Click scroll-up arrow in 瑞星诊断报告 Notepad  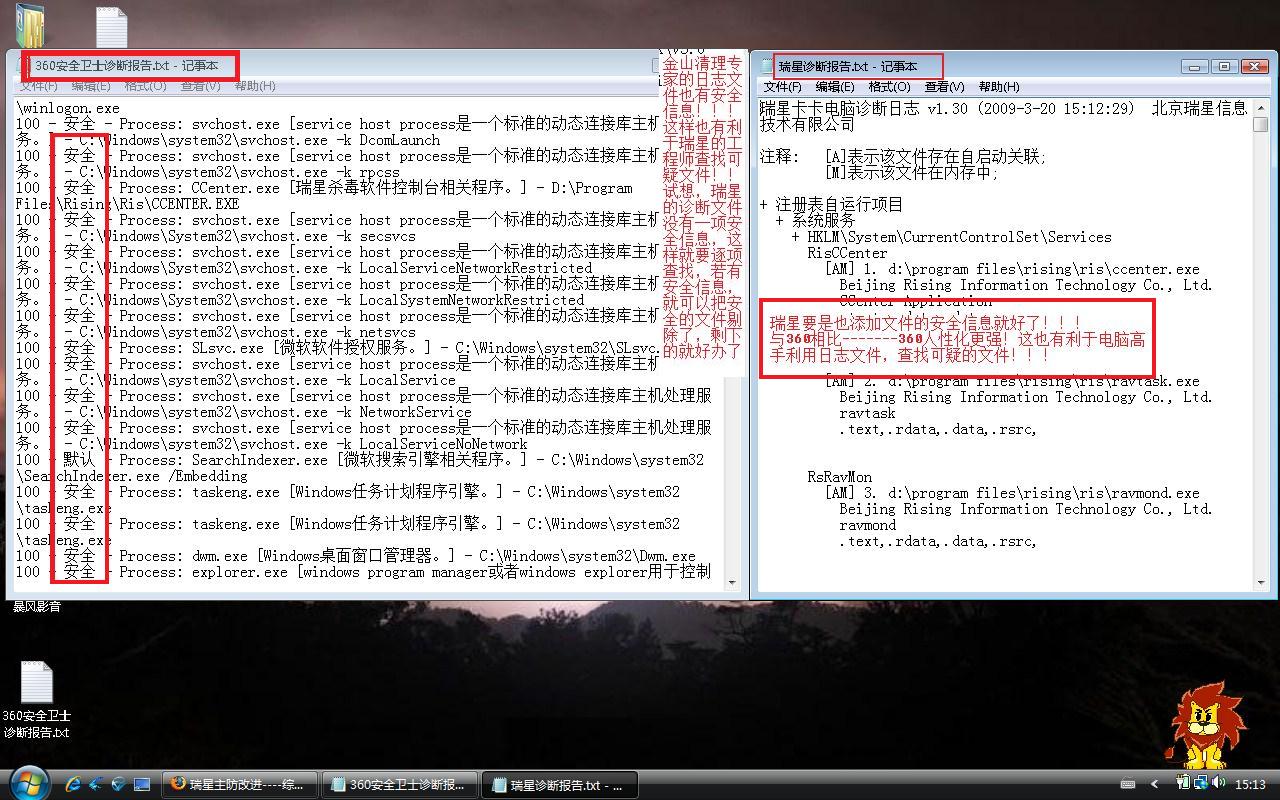coord(1261,105)
